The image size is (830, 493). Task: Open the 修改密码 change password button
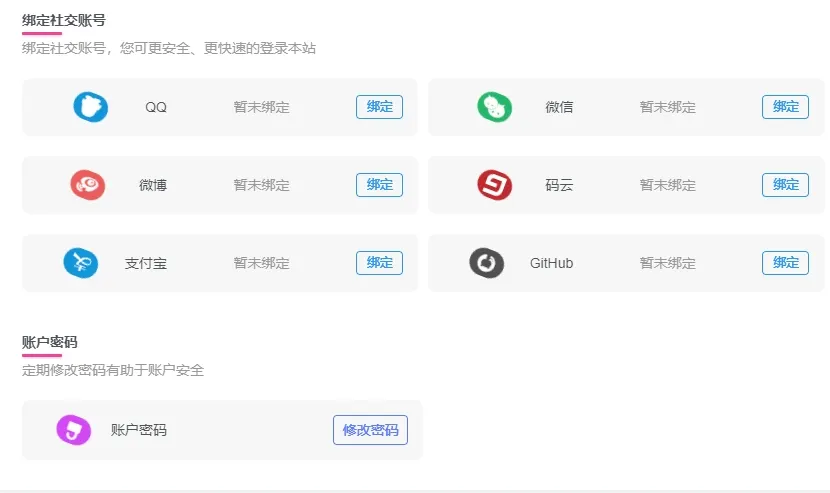371,430
